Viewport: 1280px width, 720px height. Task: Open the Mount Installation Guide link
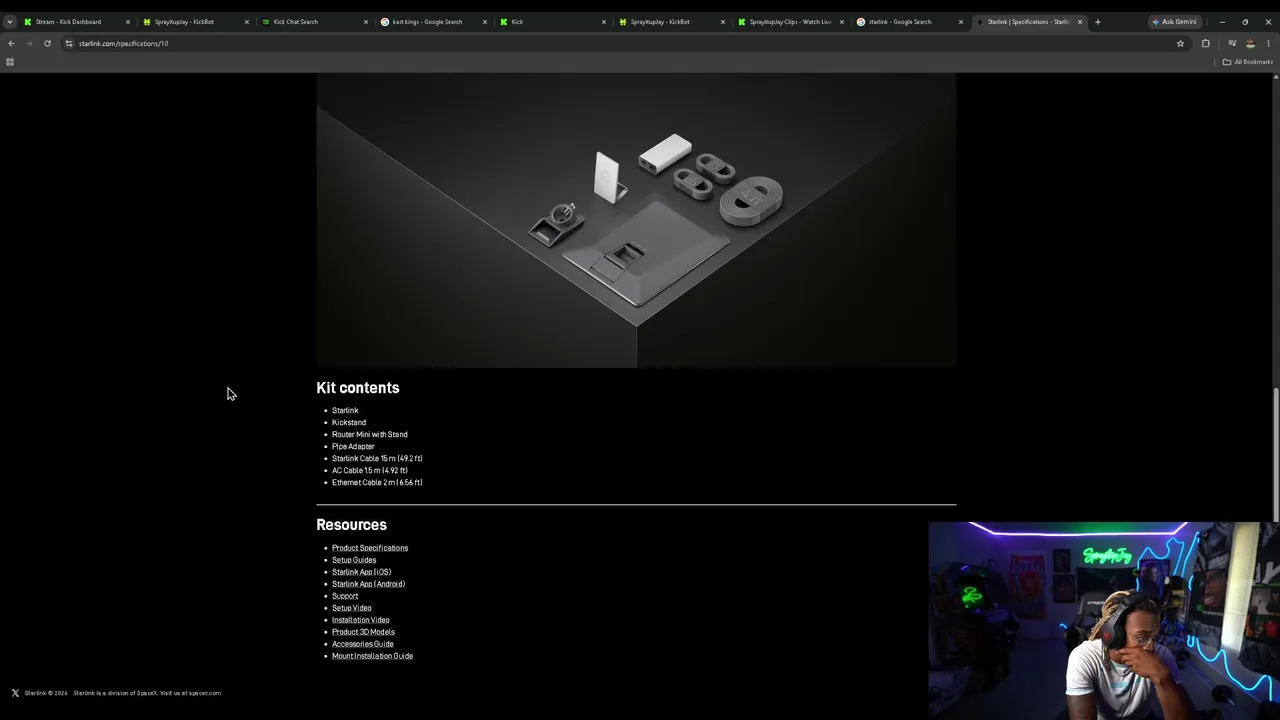pos(372,656)
